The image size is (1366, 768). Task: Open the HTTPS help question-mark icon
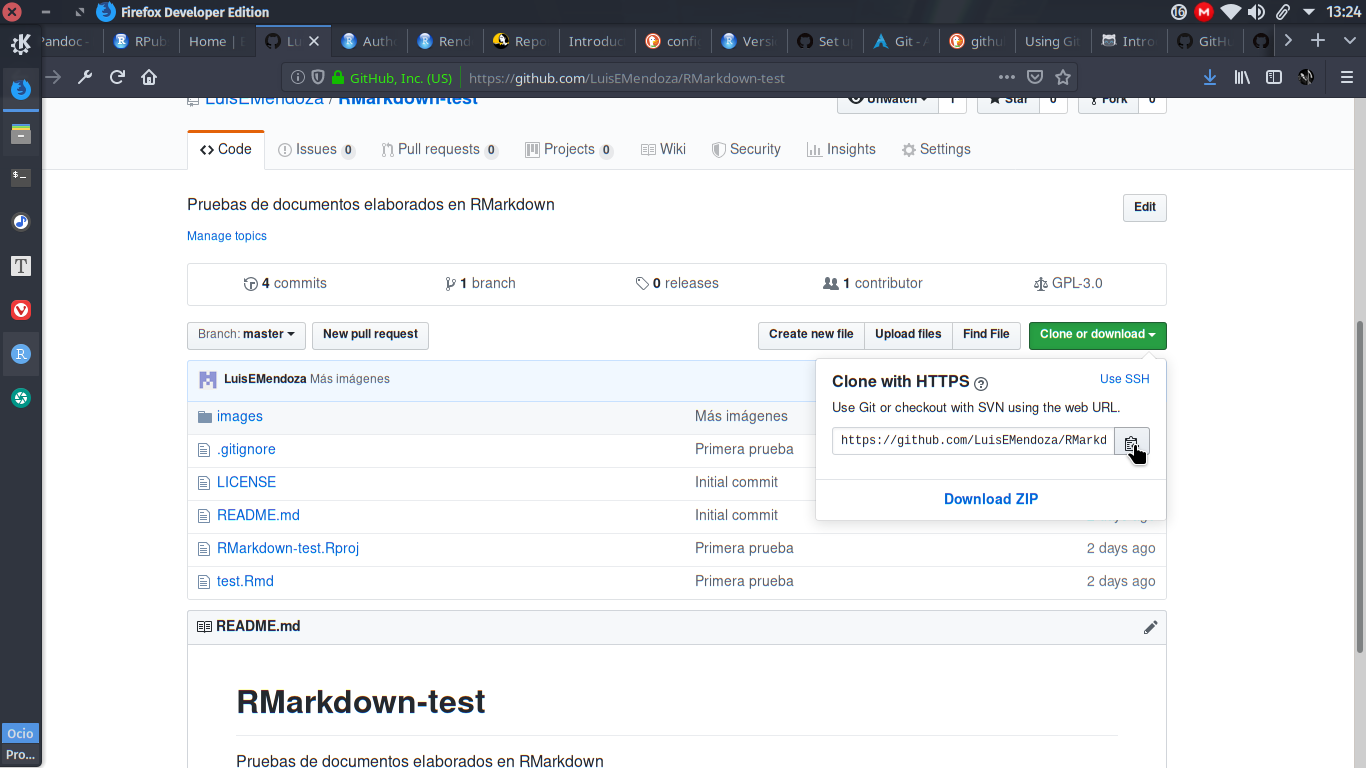pyautogui.click(x=981, y=383)
